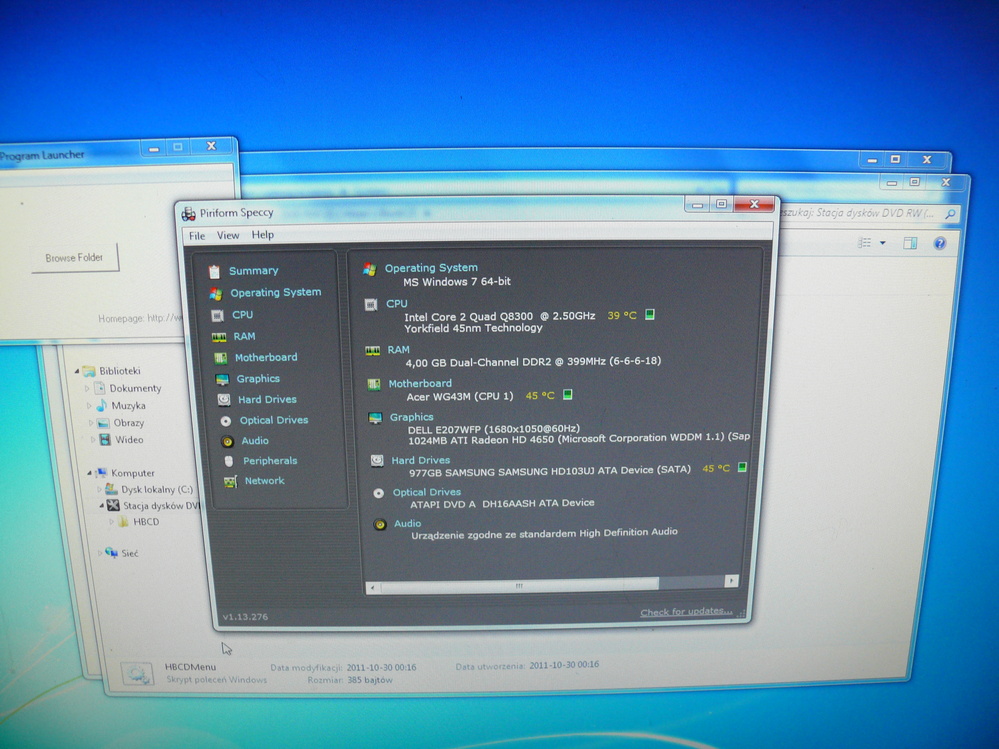Click the right scroll arrow in Speccy
999x749 pixels.
731,581
